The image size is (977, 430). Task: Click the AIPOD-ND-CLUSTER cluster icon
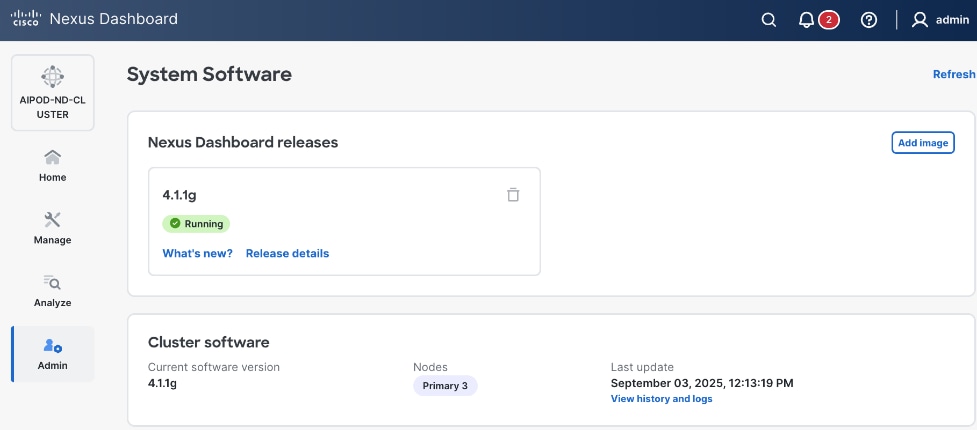click(x=52, y=76)
